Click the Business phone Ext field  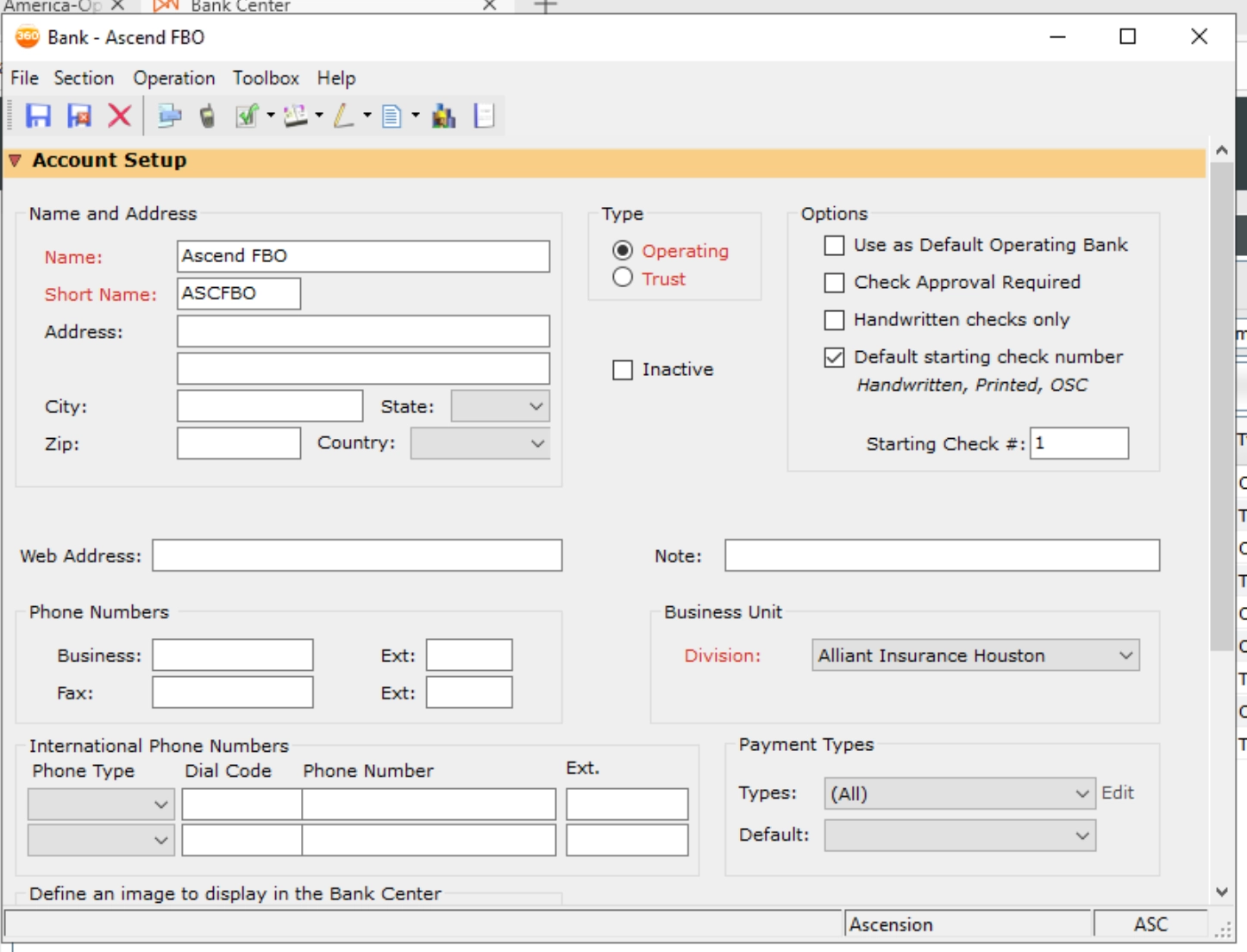tap(469, 654)
